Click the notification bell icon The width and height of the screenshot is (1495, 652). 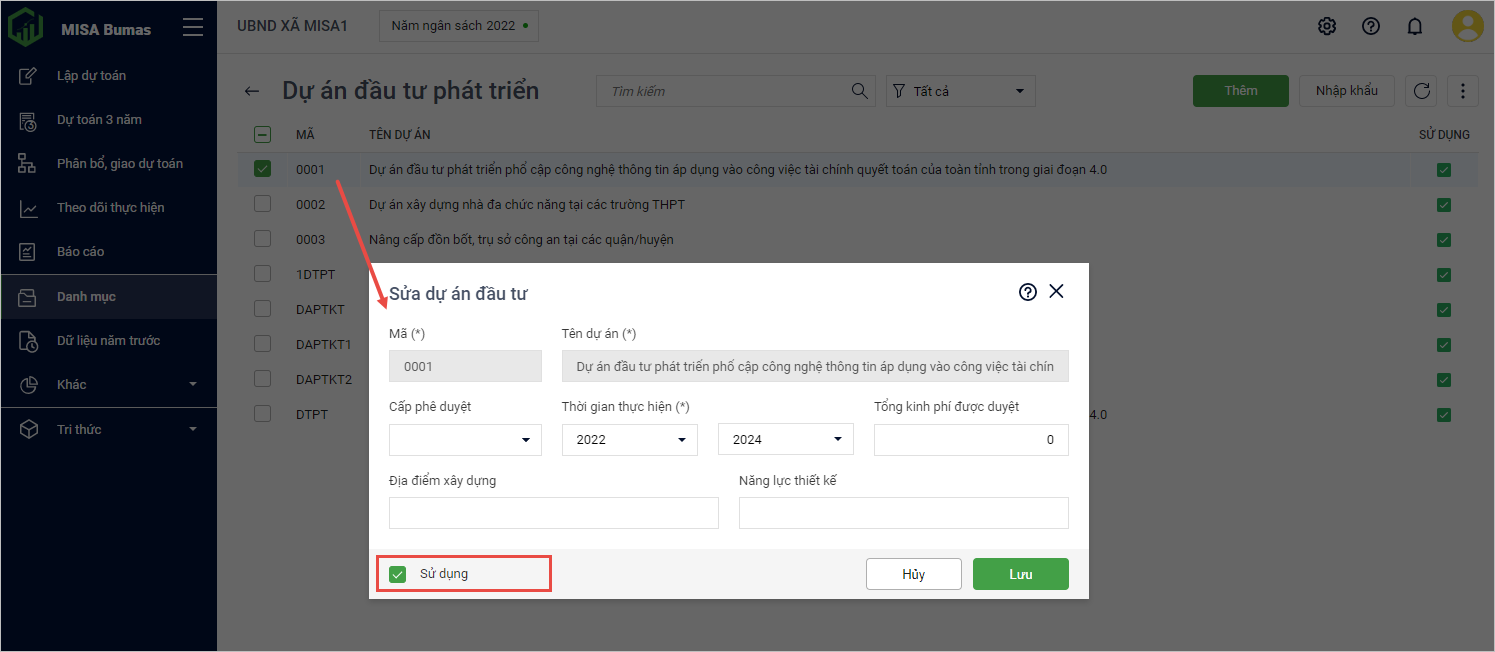tap(1414, 27)
